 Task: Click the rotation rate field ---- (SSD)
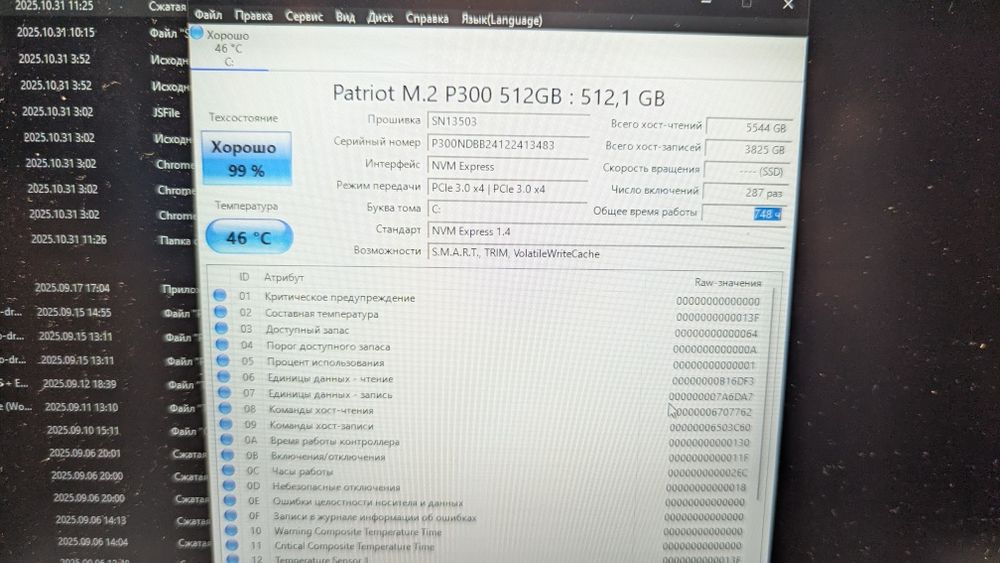(746, 172)
